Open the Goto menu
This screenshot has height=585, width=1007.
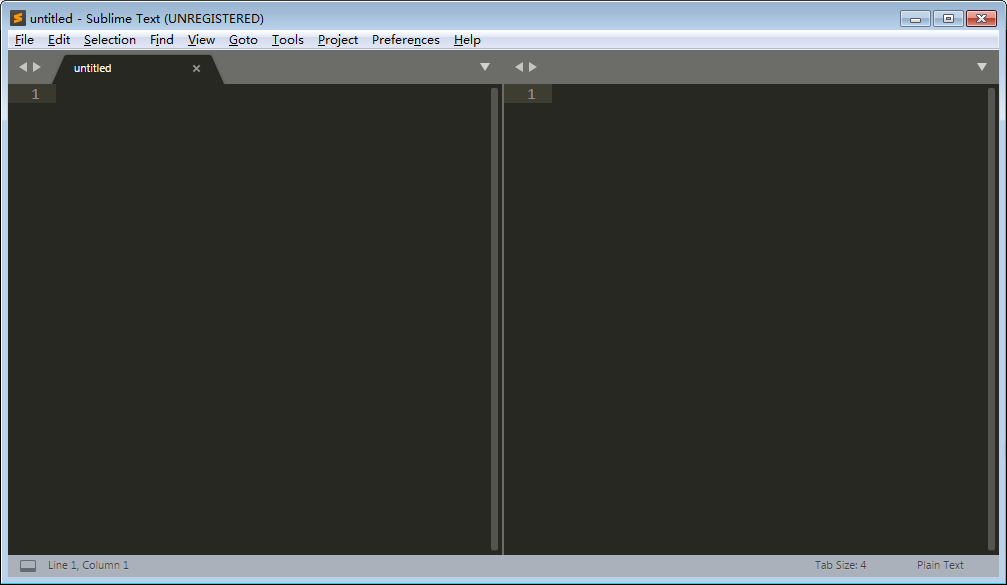point(243,40)
